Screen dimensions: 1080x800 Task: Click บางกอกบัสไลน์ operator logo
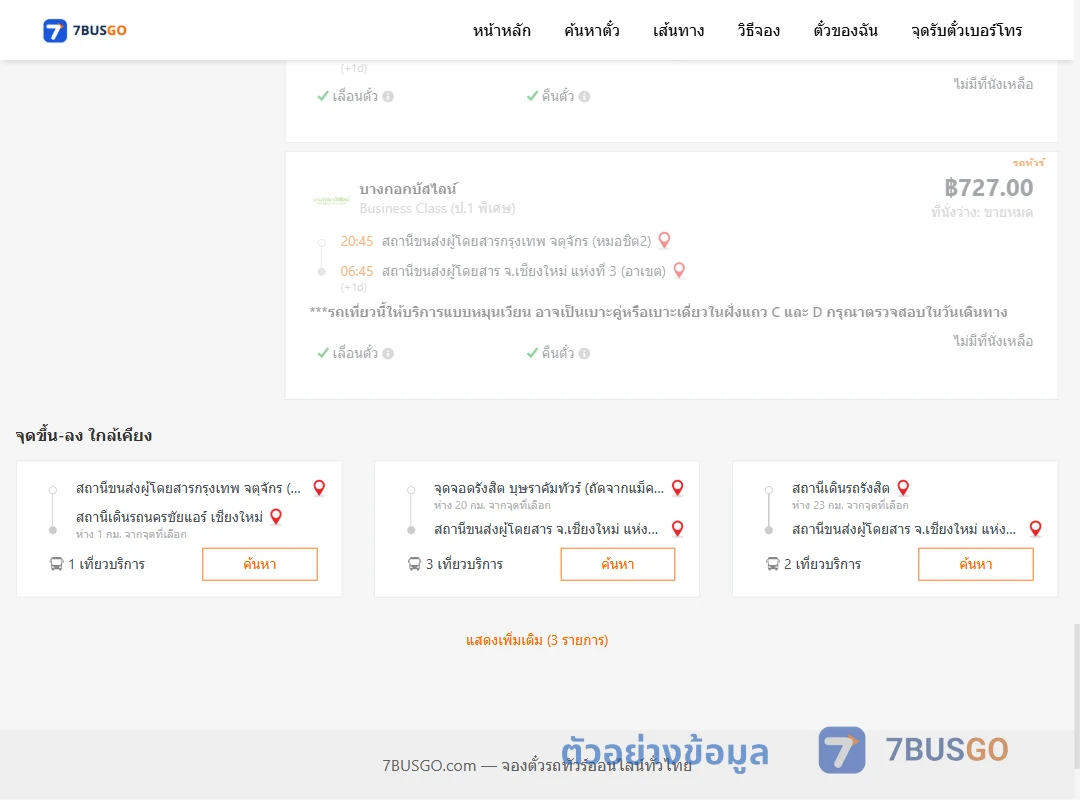tap(331, 200)
